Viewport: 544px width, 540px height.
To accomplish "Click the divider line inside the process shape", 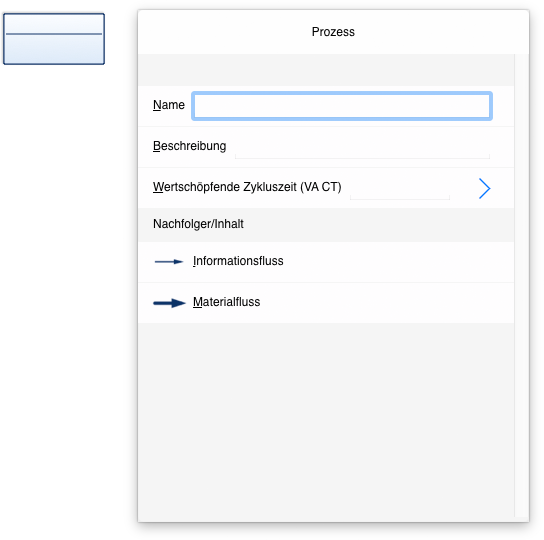I will [54, 34].
